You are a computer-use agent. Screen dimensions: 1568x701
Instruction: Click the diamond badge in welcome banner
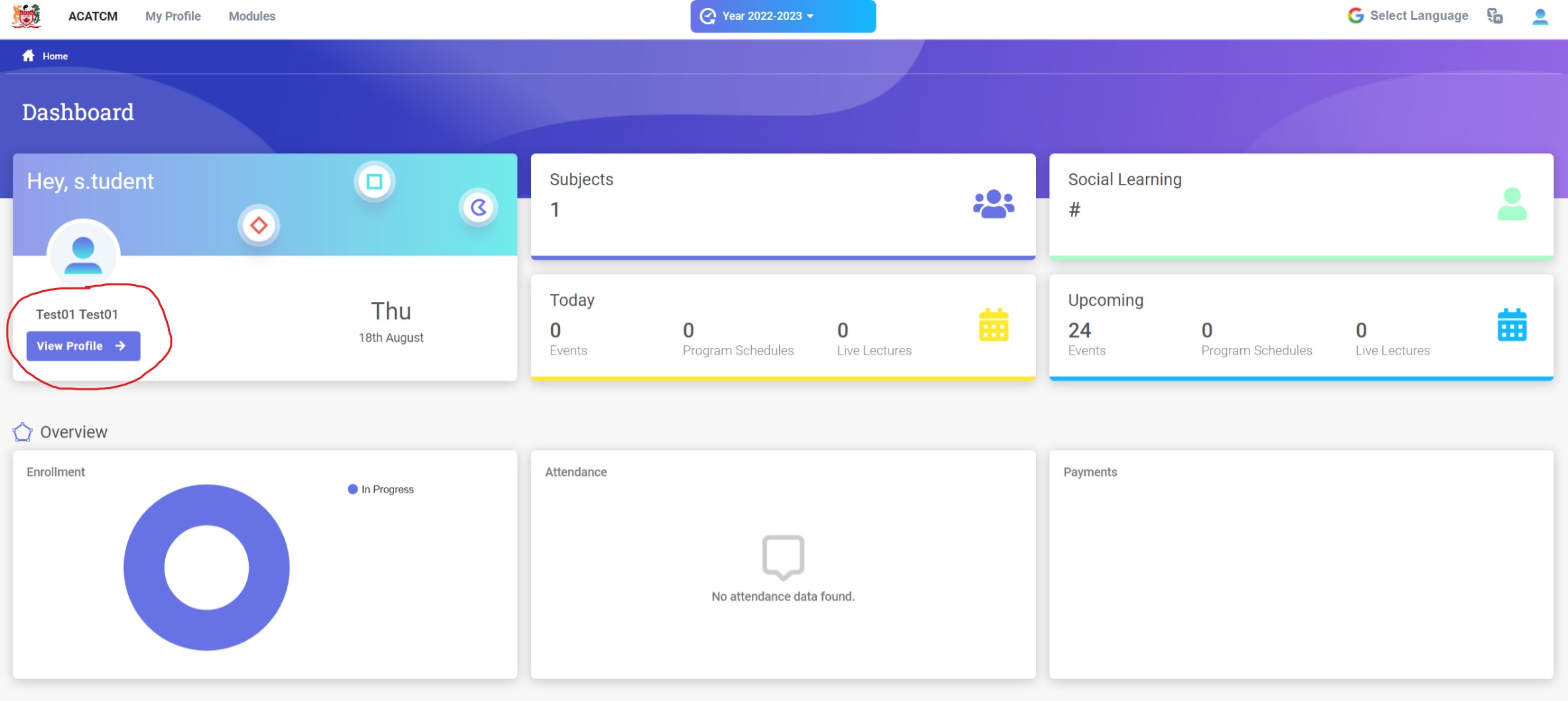click(x=259, y=225)
